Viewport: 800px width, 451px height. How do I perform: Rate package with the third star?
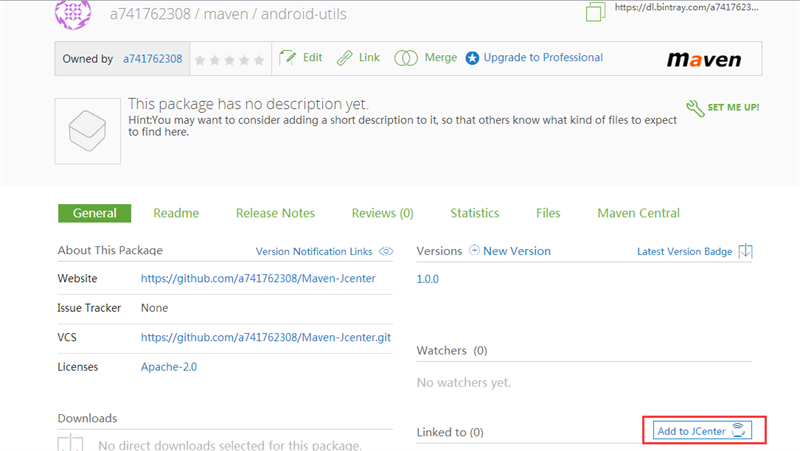[x=230, y=60]
